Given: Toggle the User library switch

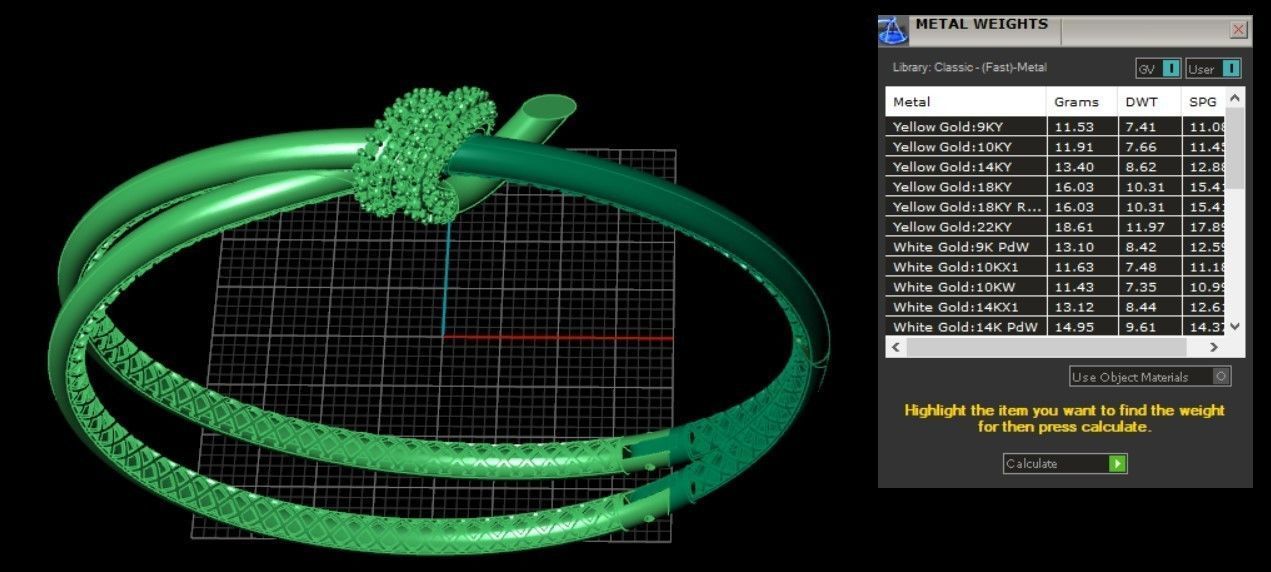Looking at the screenshot, I should pyautogui.click(x=1213, y=68).
